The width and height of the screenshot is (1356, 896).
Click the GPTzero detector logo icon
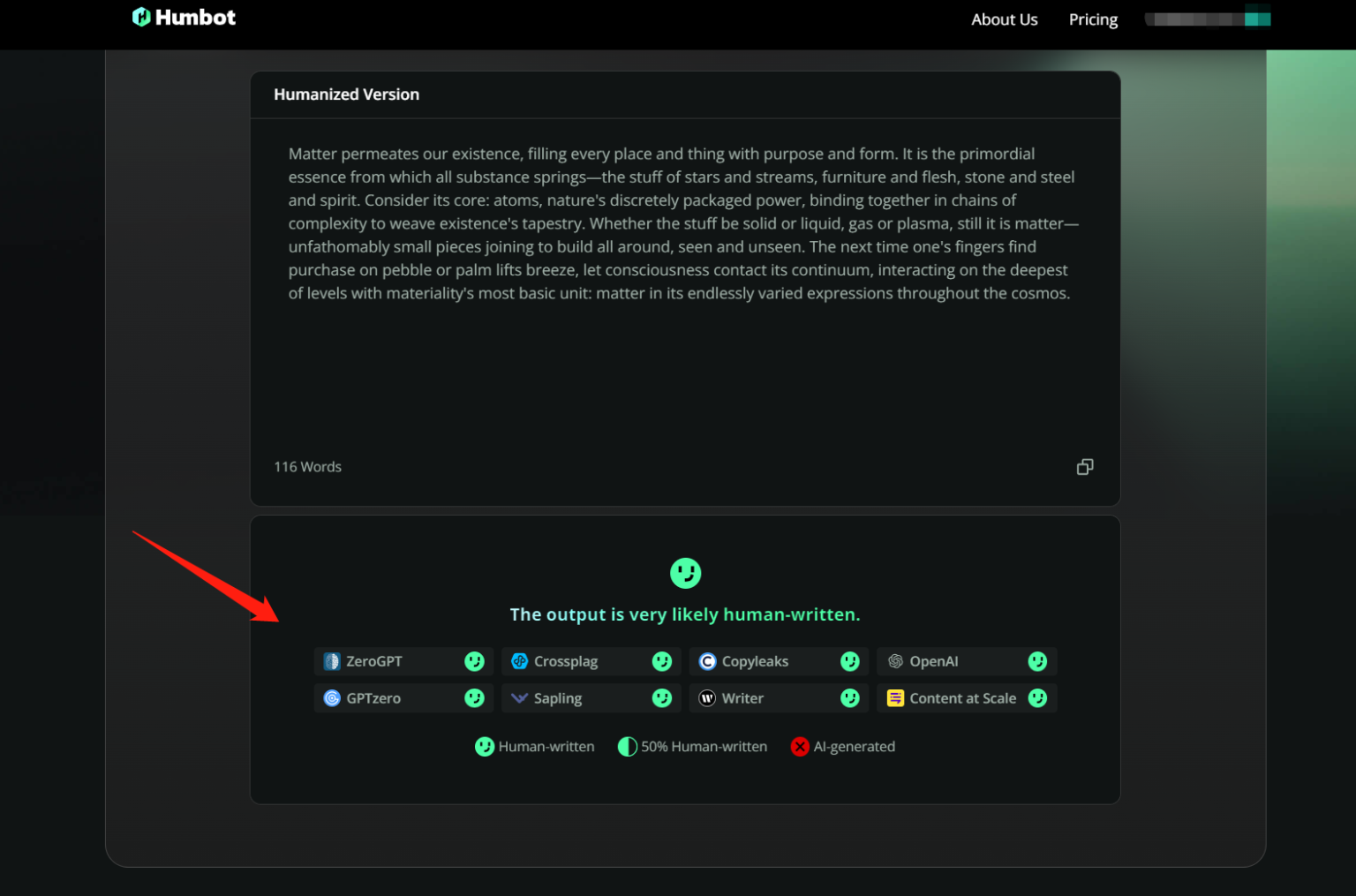(332, 698)
